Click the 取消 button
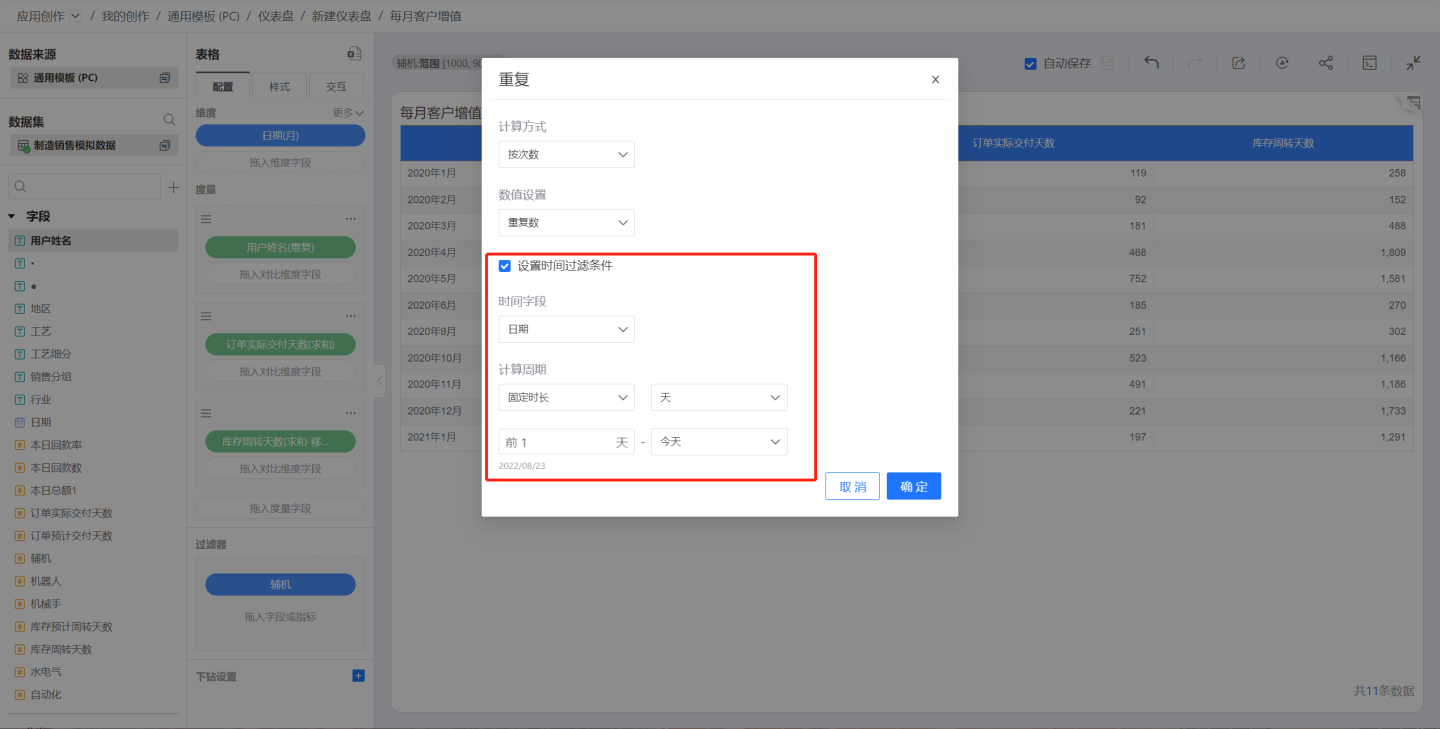Screen dimensions: 1440x729 [852, 487]
